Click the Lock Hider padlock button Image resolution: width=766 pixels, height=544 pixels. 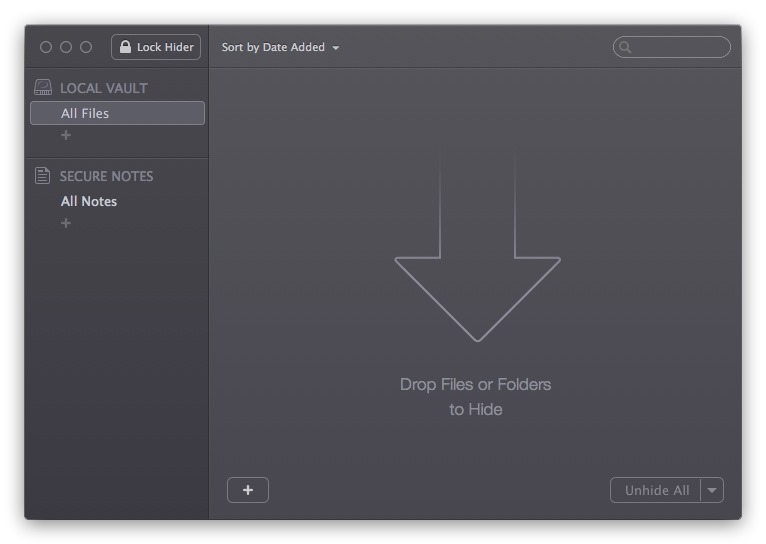[156, 47]
